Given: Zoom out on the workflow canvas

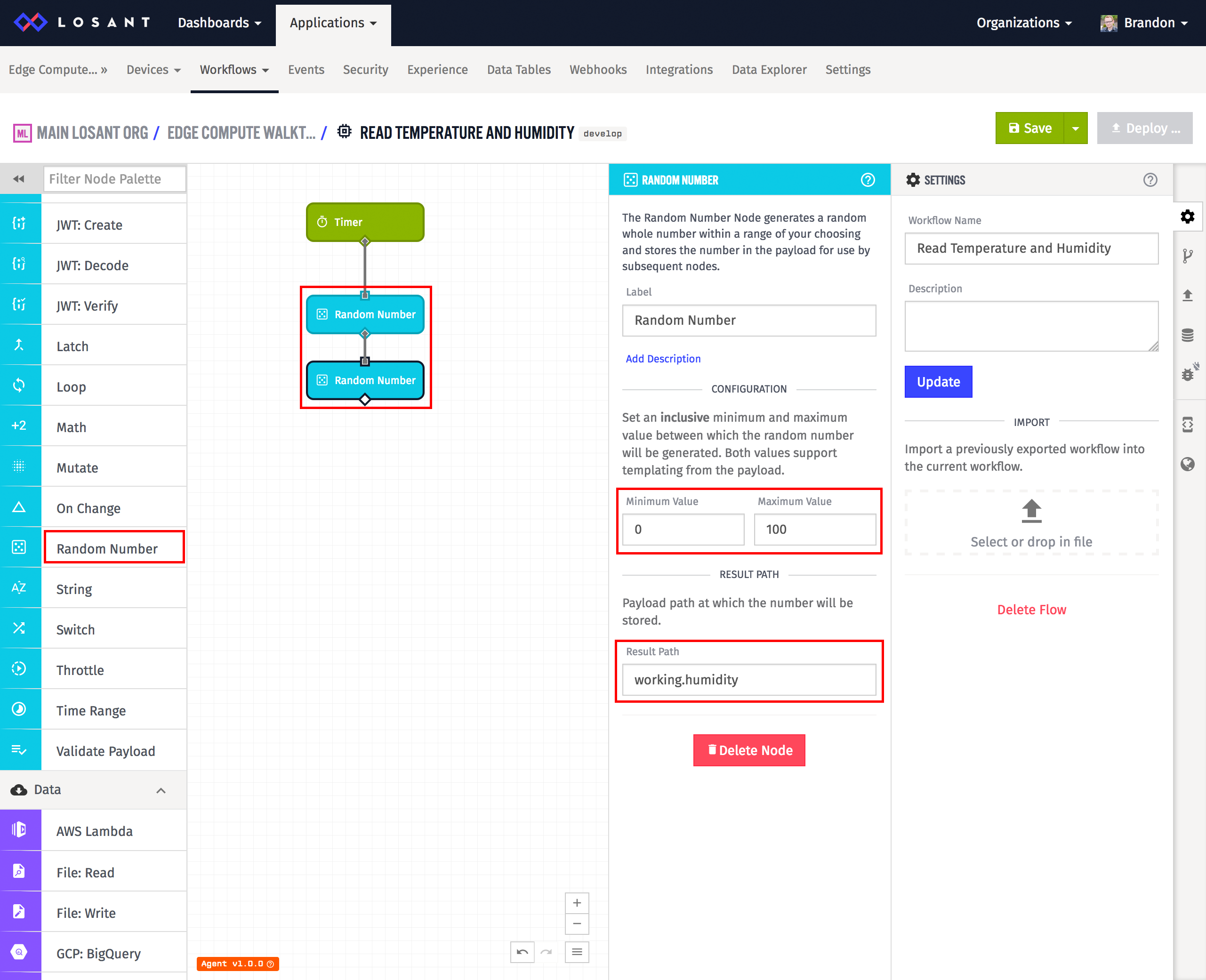Looking at the screenshot, I should click(x=577, y=924).
